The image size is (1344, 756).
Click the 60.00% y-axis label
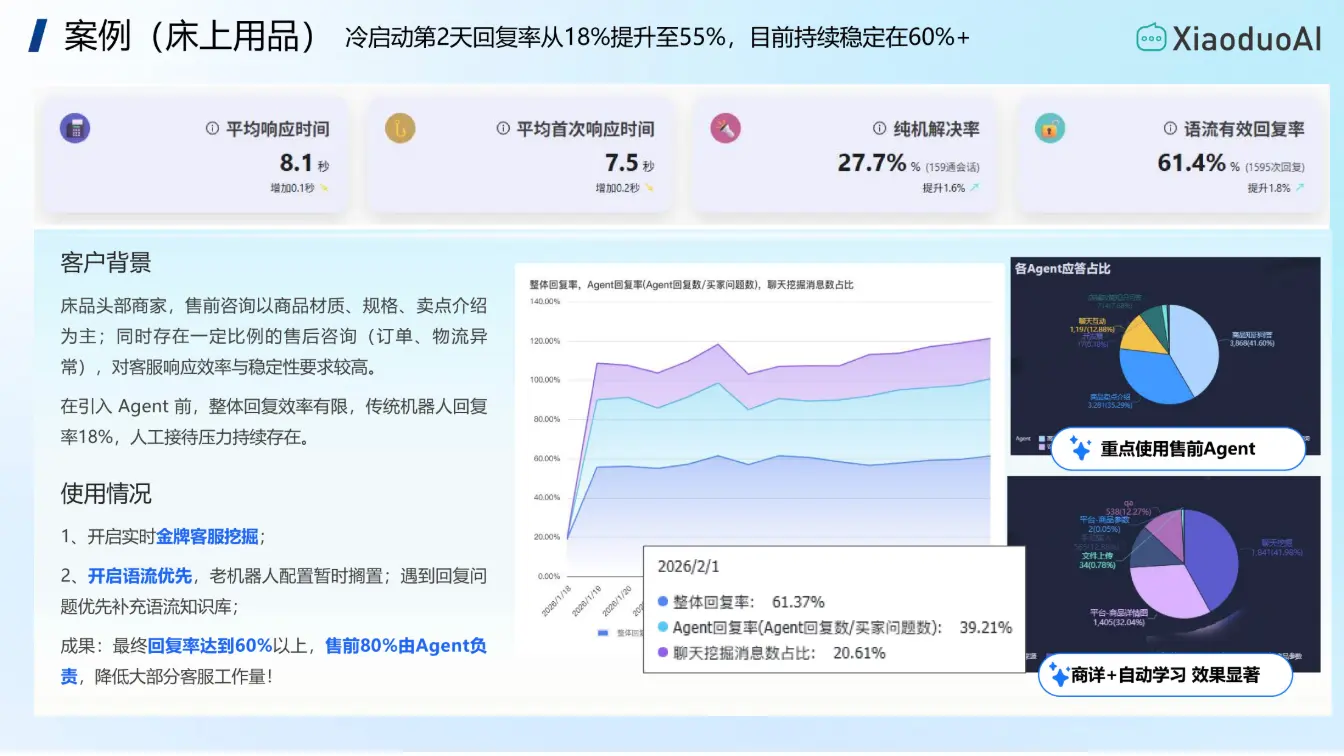tap(546, 458)
